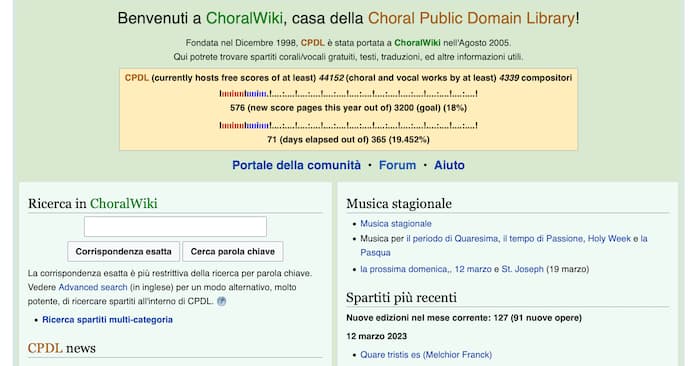Viewport: 696px width, 366px height.
Task: Open the 12 marzo link
Action: [473, 269]
